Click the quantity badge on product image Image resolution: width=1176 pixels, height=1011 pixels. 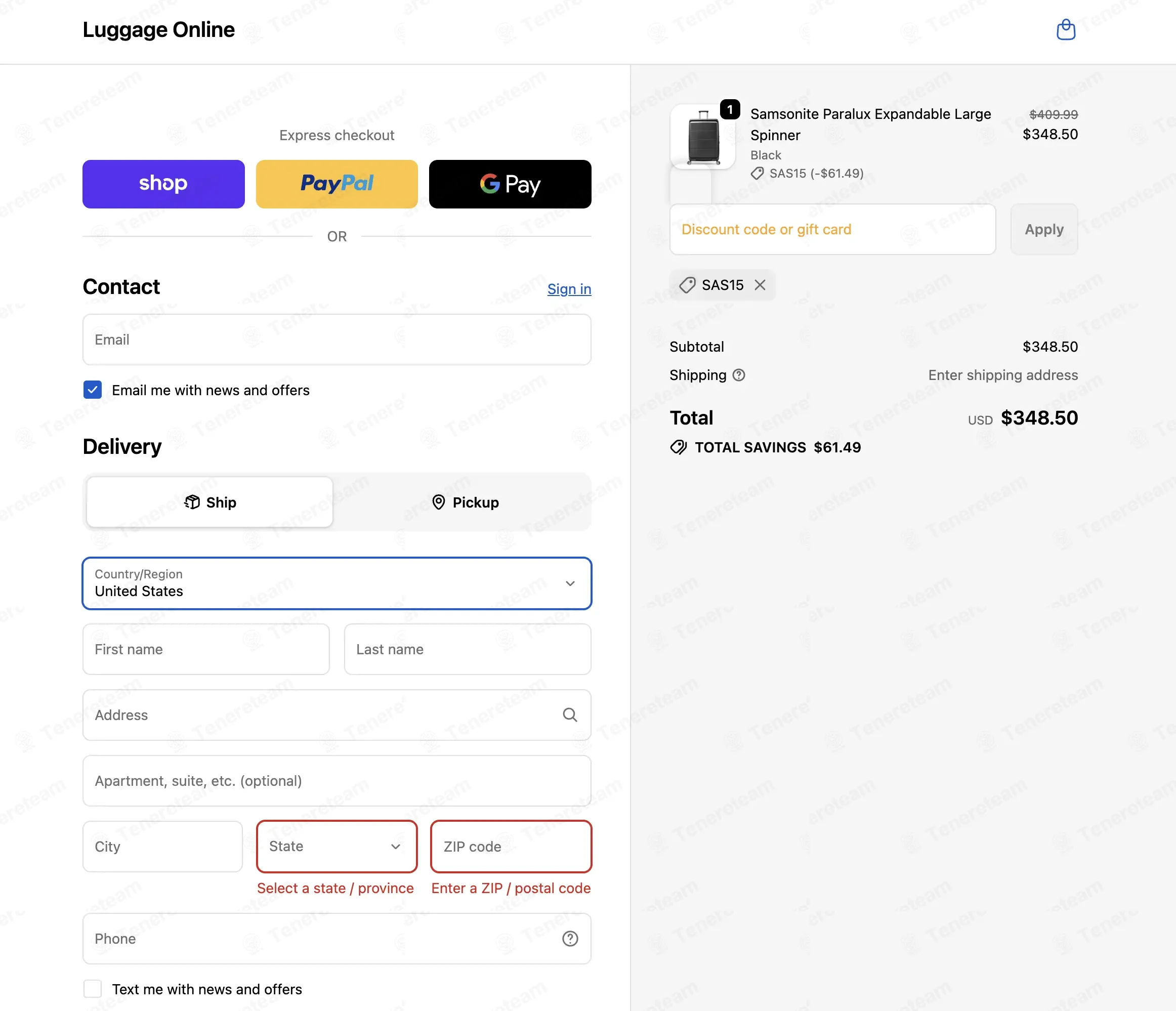click(x=730, y=109)
